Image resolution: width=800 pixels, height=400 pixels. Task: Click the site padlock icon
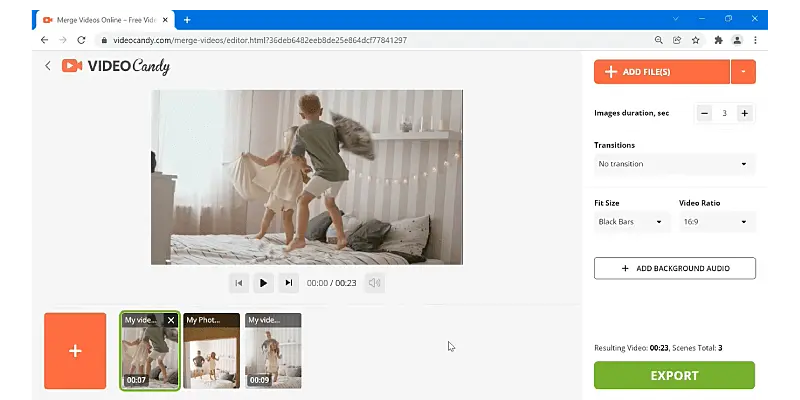pos(105,40)
